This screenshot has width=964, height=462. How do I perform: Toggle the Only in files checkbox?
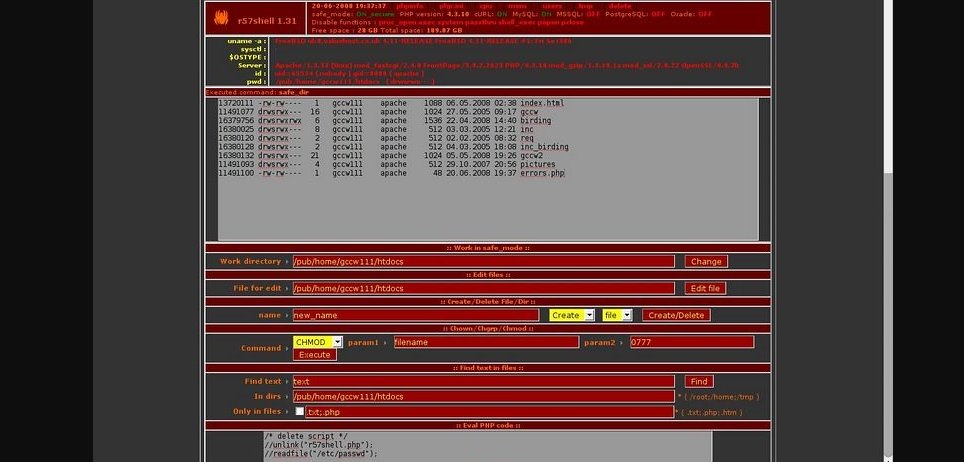pos(299,412)
